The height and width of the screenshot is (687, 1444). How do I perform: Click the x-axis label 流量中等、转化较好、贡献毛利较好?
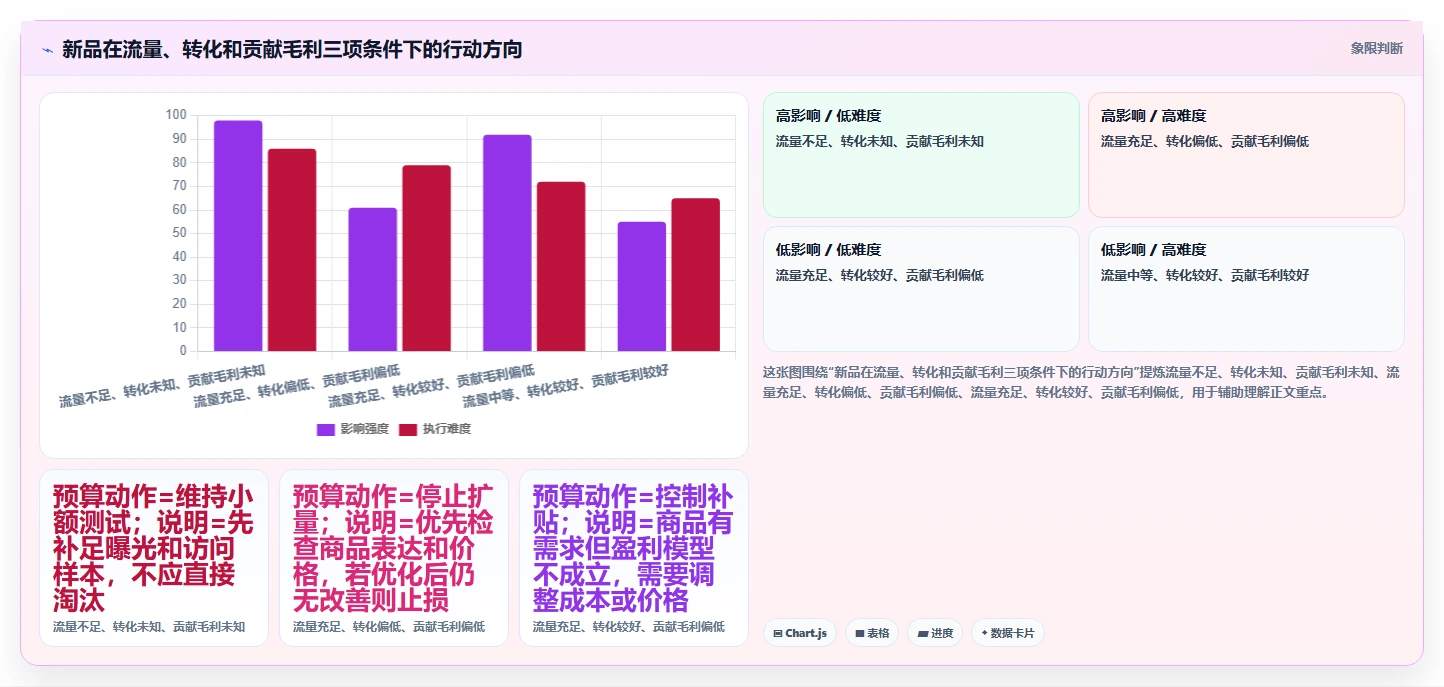(x=566, y=386)
